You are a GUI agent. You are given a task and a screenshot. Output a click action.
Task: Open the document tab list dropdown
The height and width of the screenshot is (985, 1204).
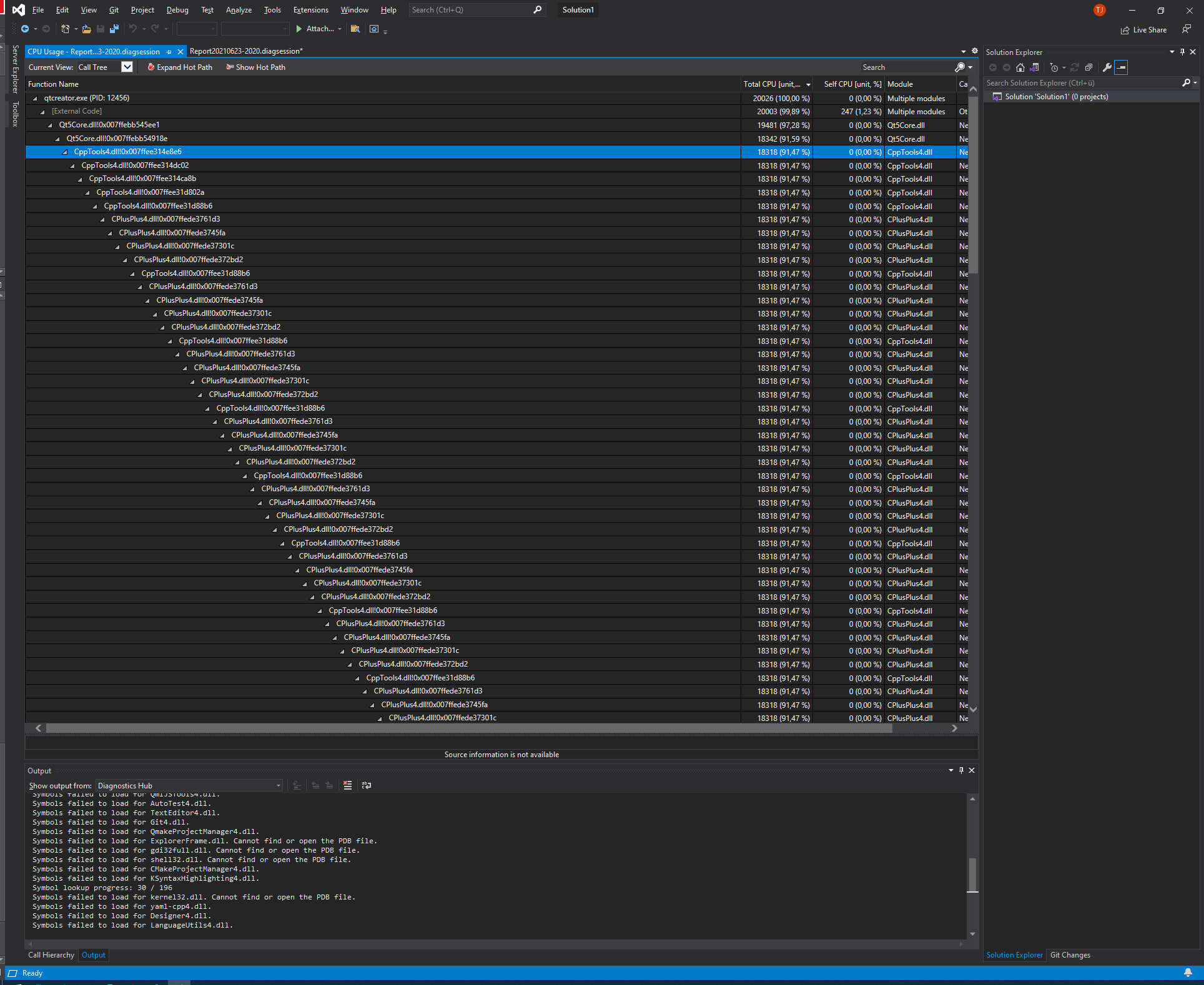(x=964, y=51)
